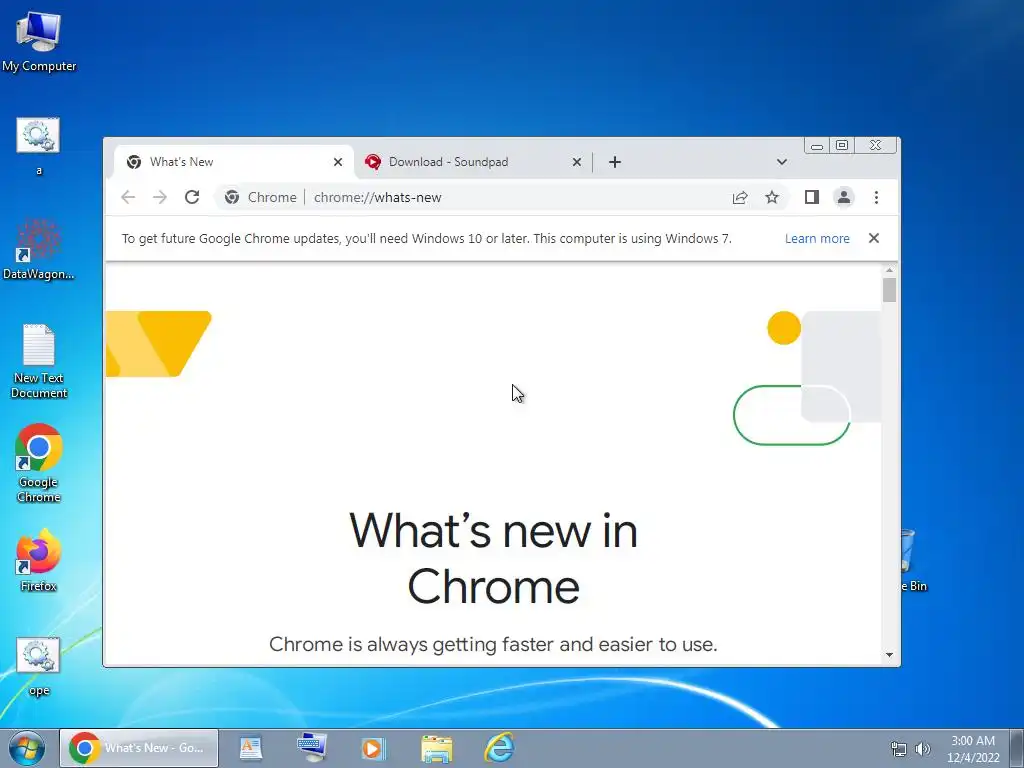The width and height of the screenshot is (1024, 768).
Task: Open the network tray icon
Action: pyautogui.click(x=899, y=749)
